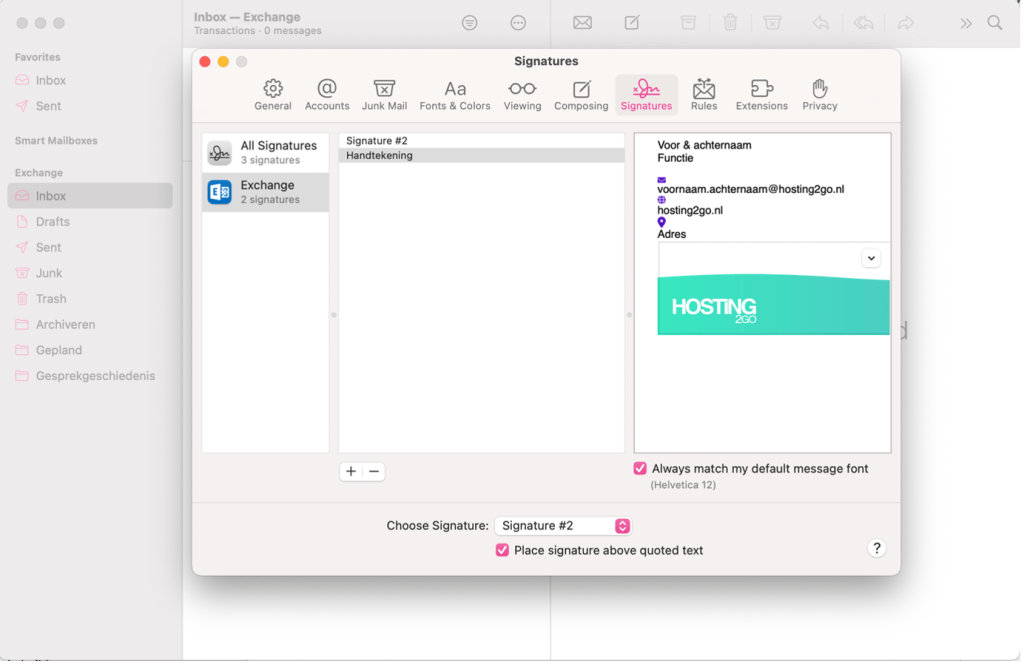This screenshot has height=664, width=1024.
Task: Compose a new message
Action: [632, 24]
